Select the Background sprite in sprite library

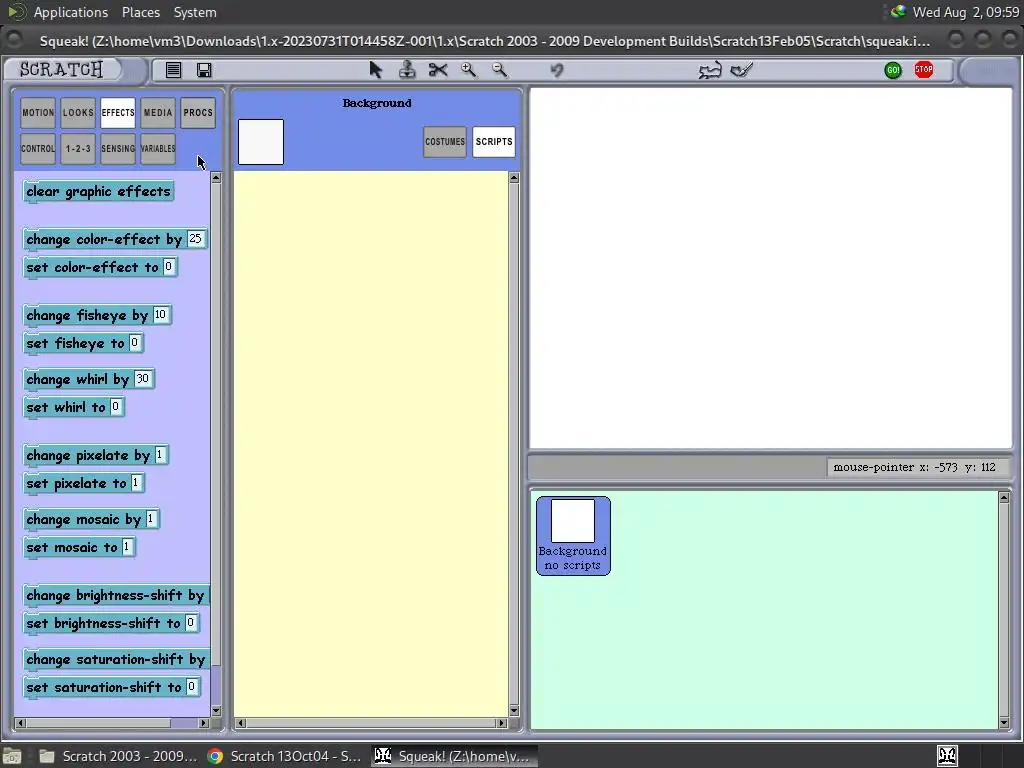[x=573, y=536]
